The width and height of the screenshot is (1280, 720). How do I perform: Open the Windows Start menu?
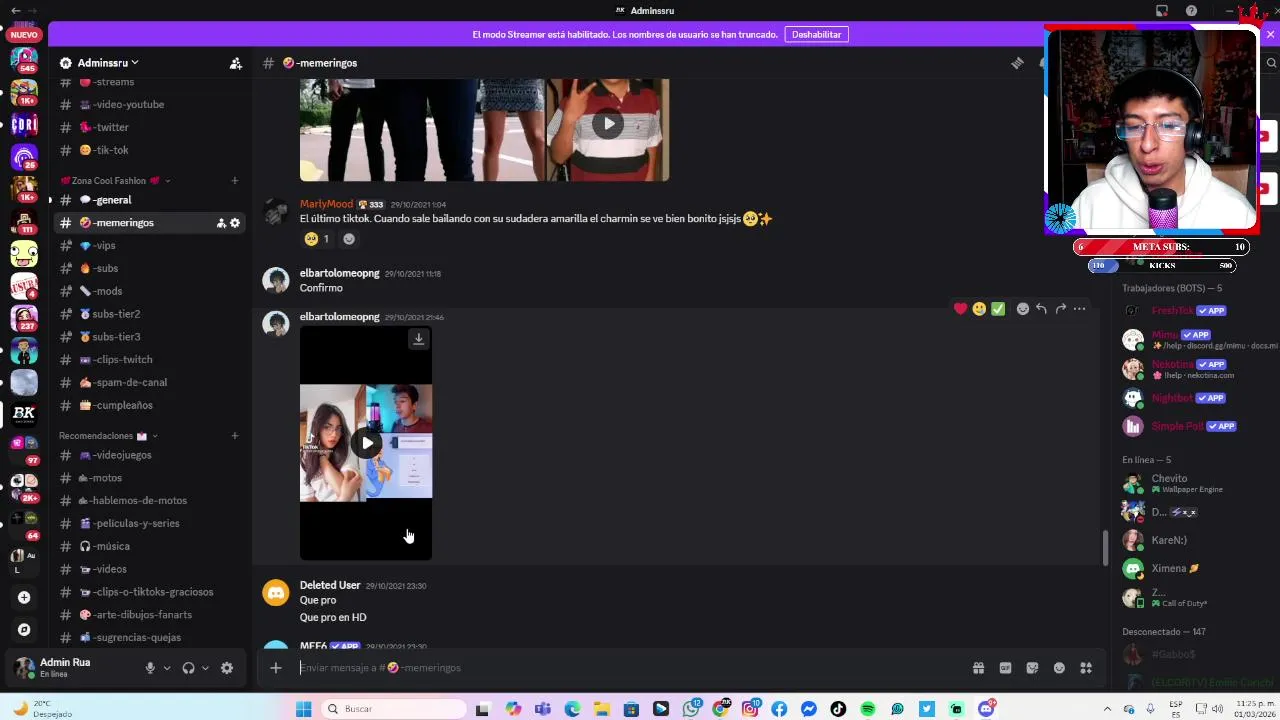(304, 709)
